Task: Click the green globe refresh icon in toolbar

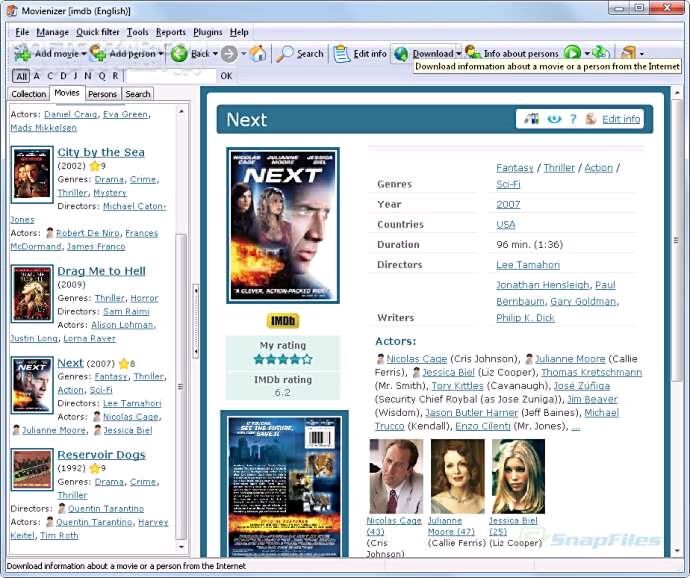Action: tap(600, 53)
